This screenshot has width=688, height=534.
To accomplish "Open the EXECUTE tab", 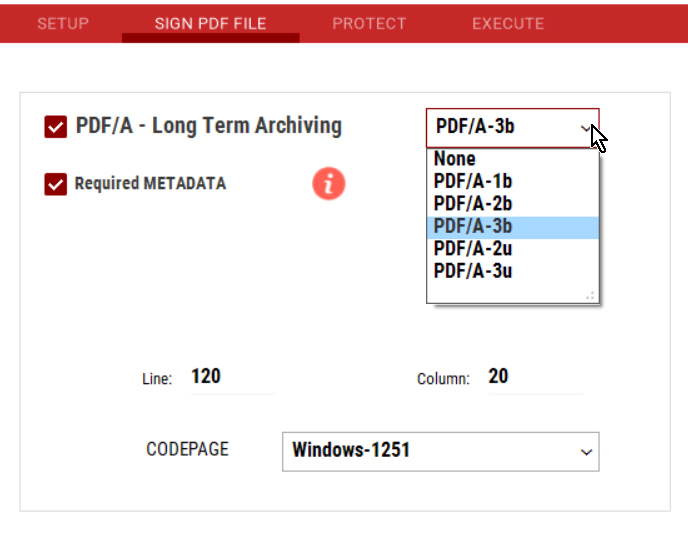I will [508, 23].
